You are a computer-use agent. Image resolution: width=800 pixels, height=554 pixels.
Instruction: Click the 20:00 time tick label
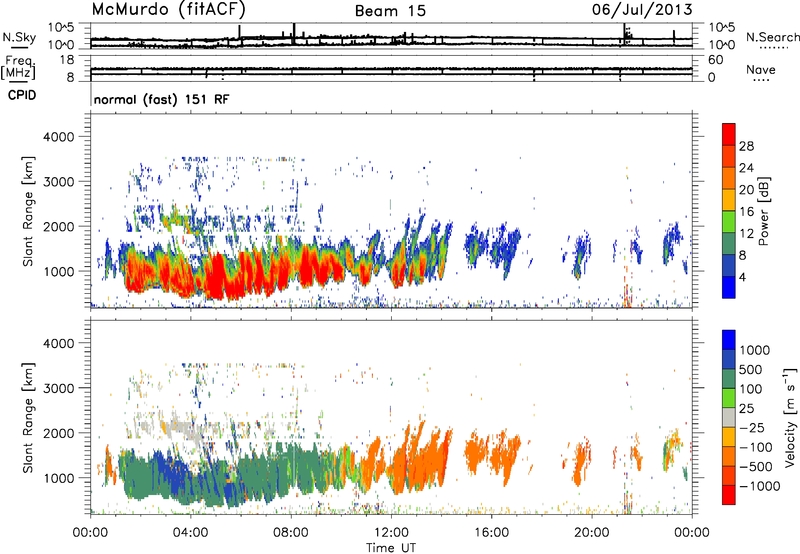592,533
